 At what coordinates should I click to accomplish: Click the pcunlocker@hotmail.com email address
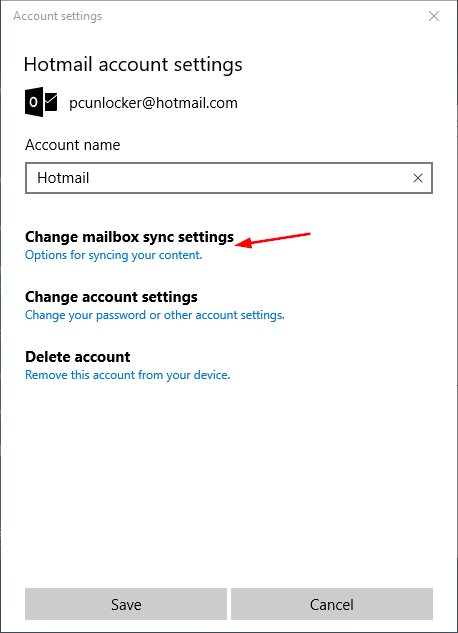[x=153, y=103]
